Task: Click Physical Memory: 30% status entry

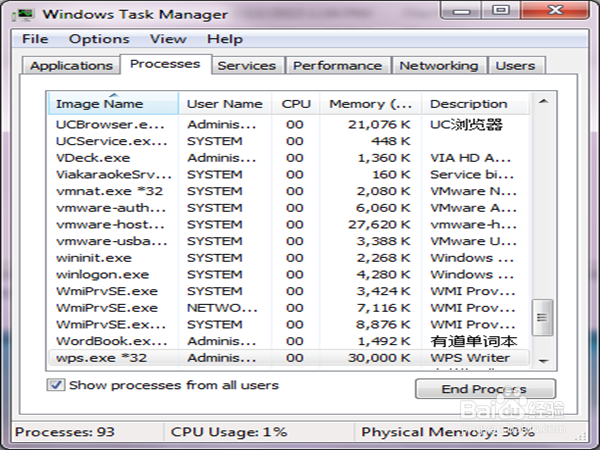Action: pos(448,432)
